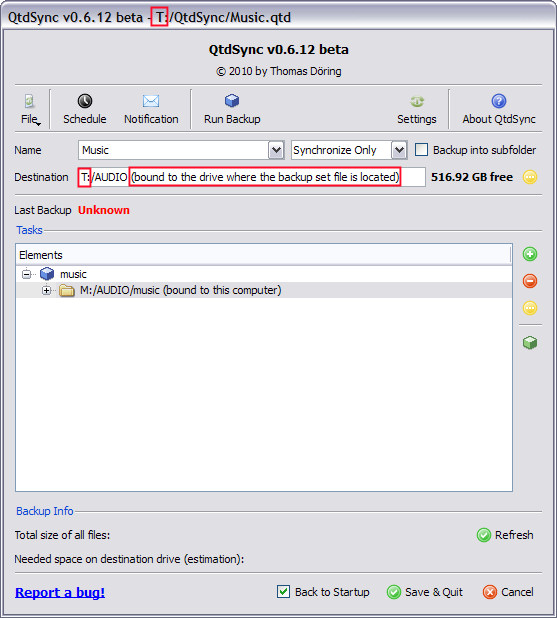The width and height of the screenshot is (557, 618).
Task: Open the Schedule clock icon
Action: click(85, 101)
